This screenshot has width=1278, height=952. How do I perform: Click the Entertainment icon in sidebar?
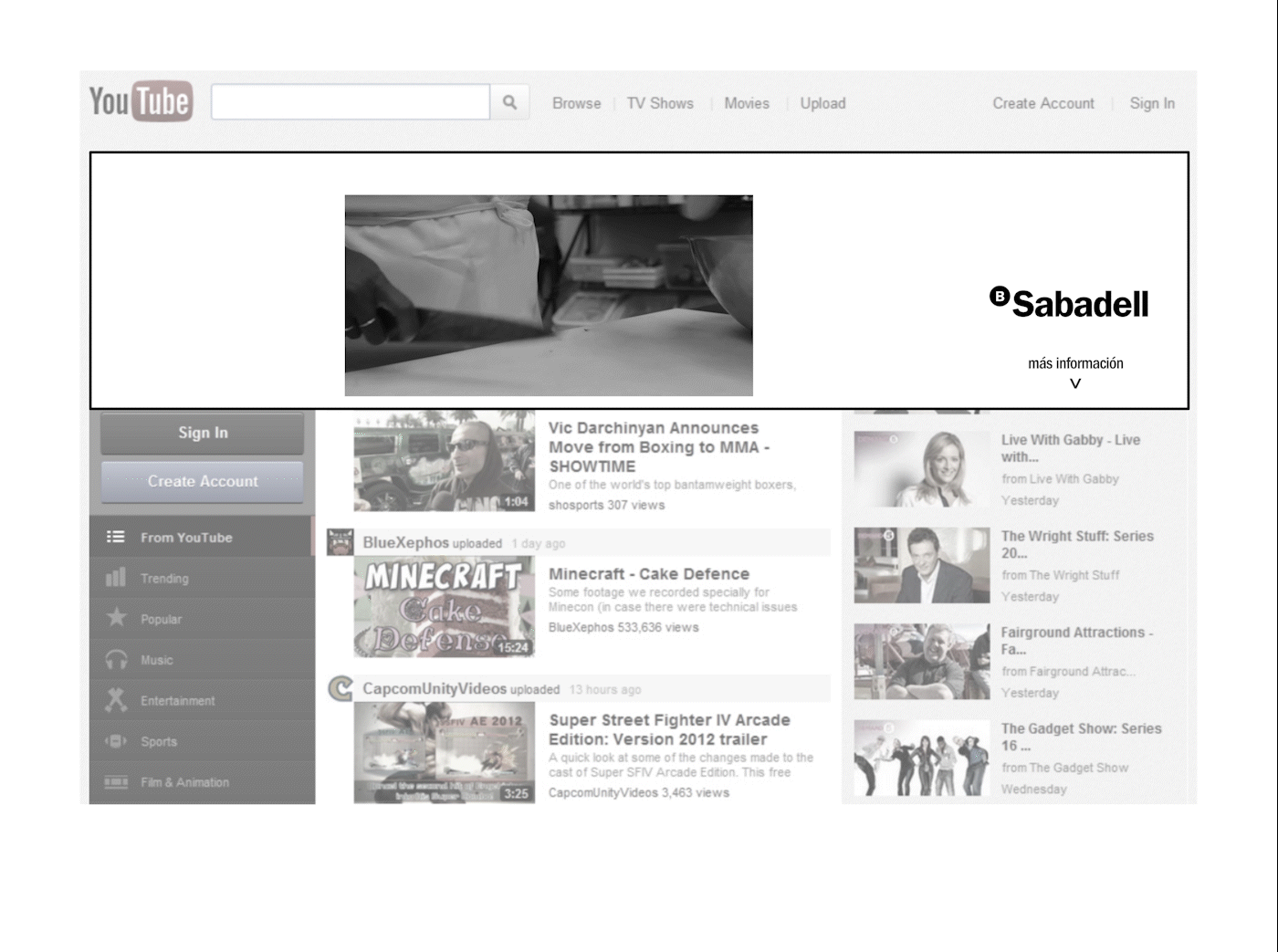coord(116,699)
